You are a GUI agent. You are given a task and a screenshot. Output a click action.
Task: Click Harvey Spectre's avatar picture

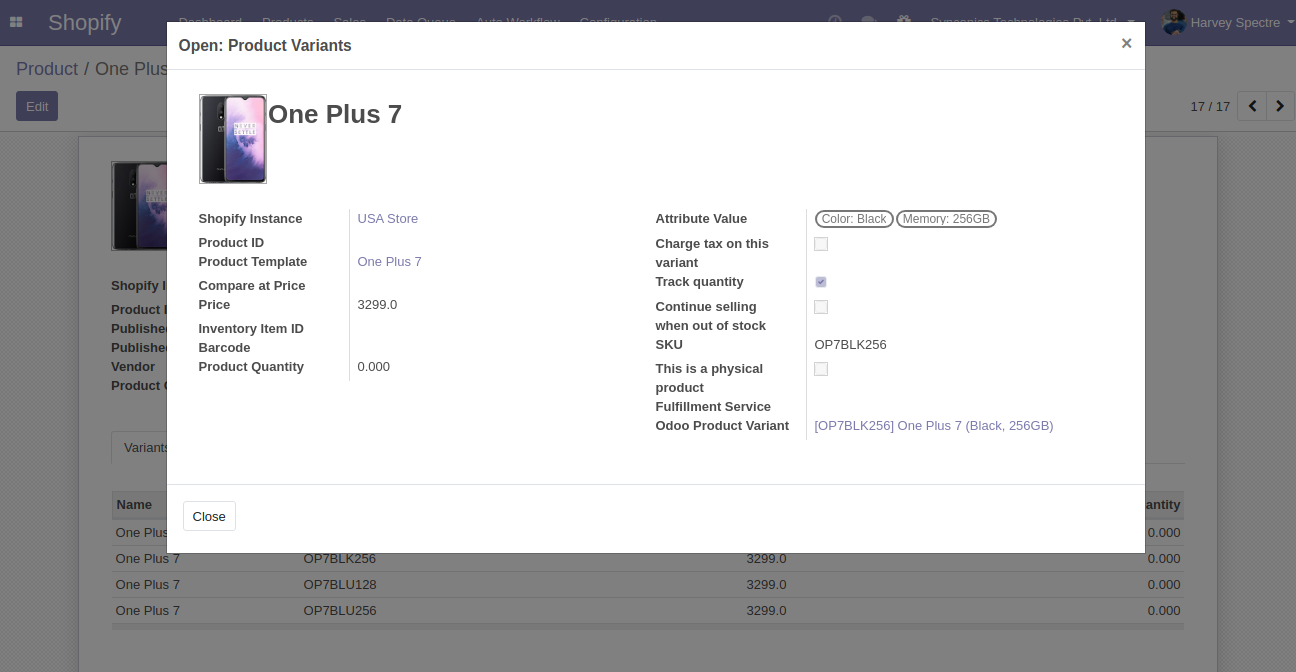click(1174, 22)
